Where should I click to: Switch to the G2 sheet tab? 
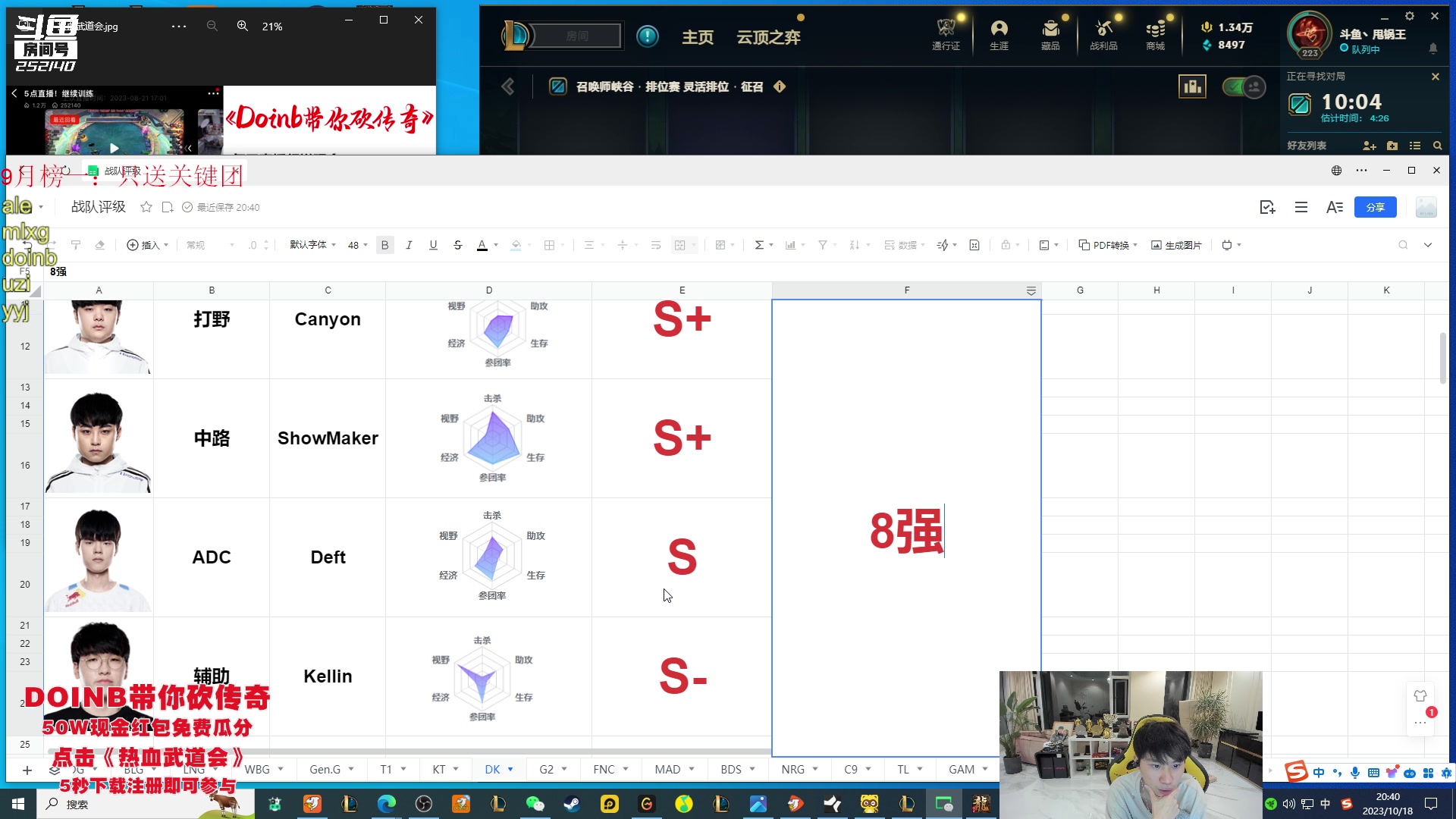[546, 769]
